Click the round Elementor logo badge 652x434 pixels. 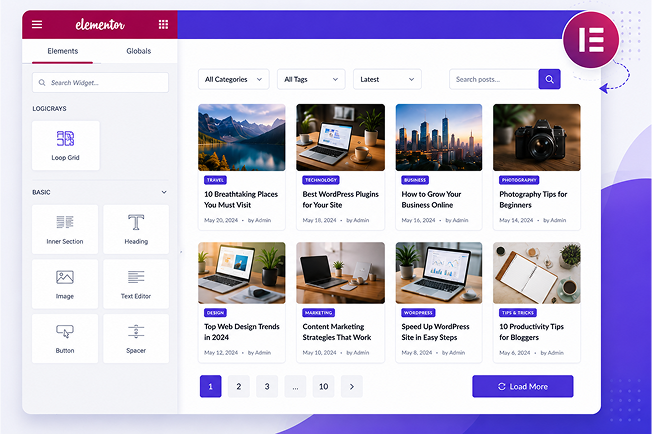591,40
